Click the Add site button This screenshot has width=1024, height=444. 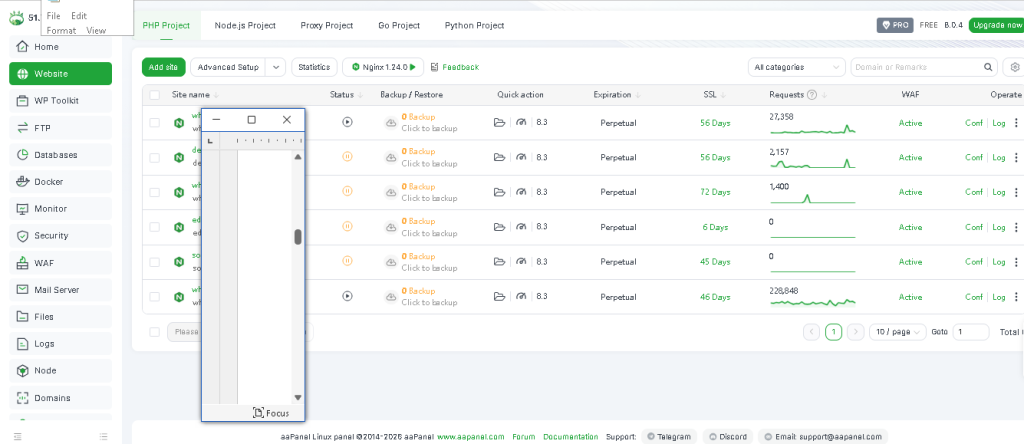click(x=163, y=67)
